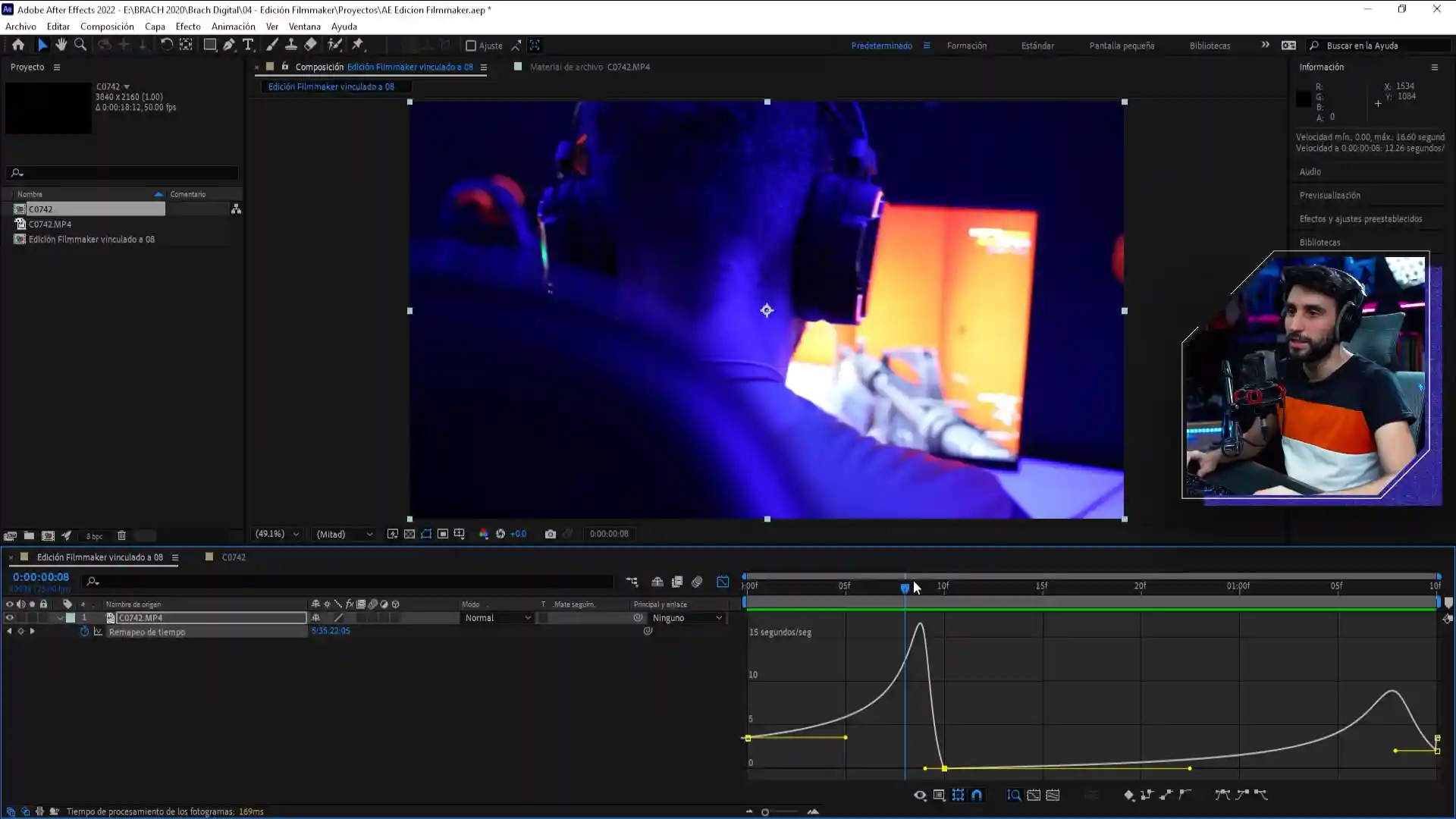Open the Mitad resolution dropdown
The height and width of the screenshot is (819, 1456).
pos(344,534)
